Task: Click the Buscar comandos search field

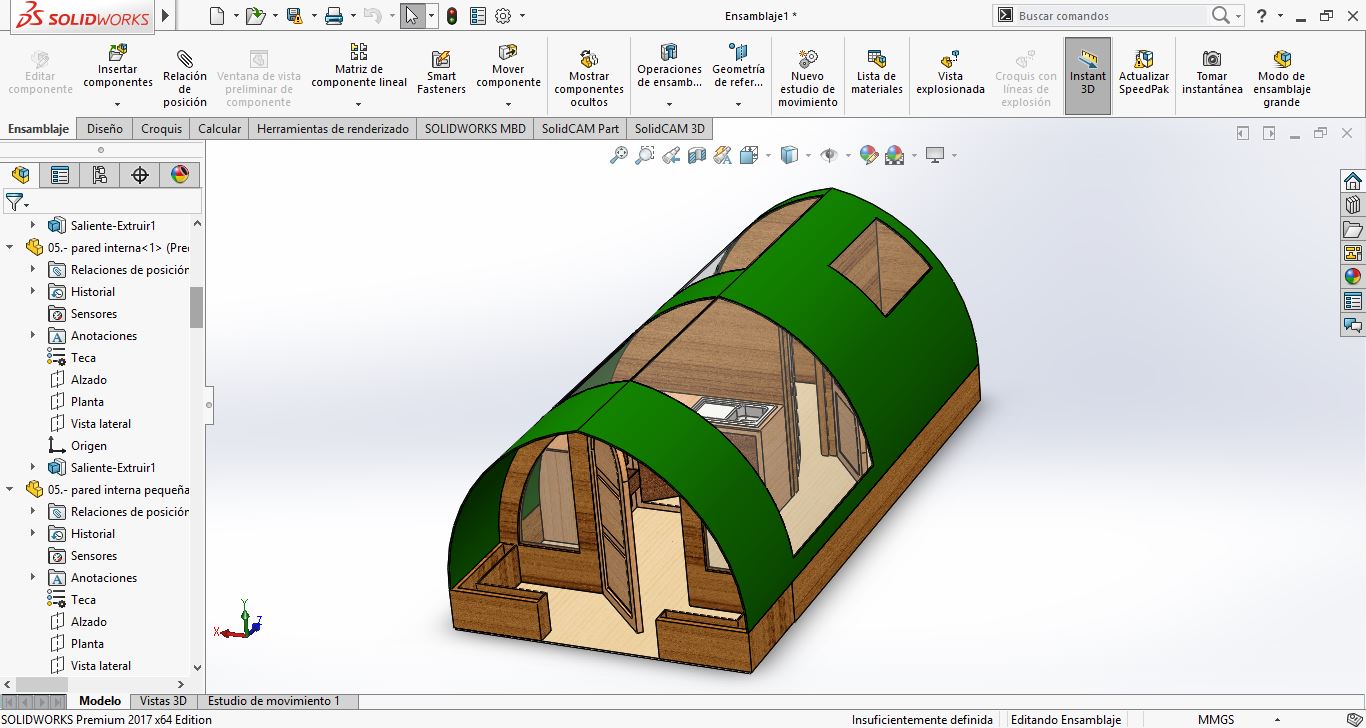Action: point(1110,16)
